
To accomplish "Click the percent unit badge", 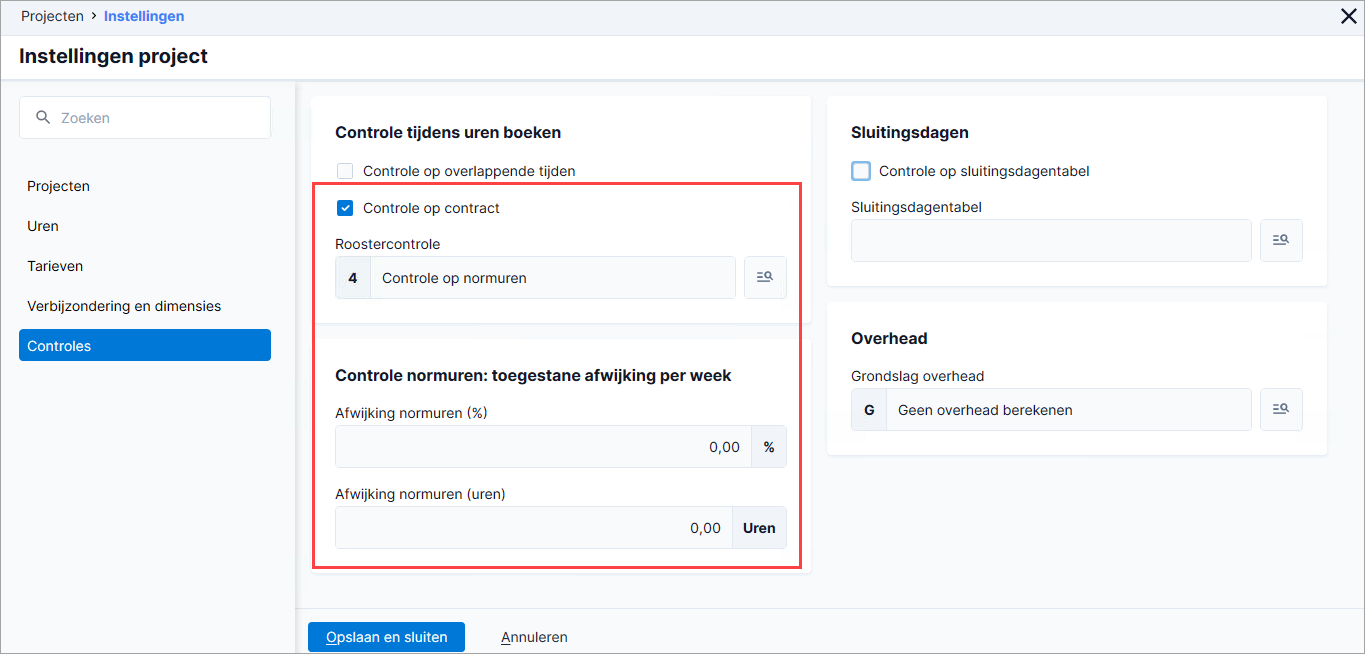I will click(x=769, y=447).
